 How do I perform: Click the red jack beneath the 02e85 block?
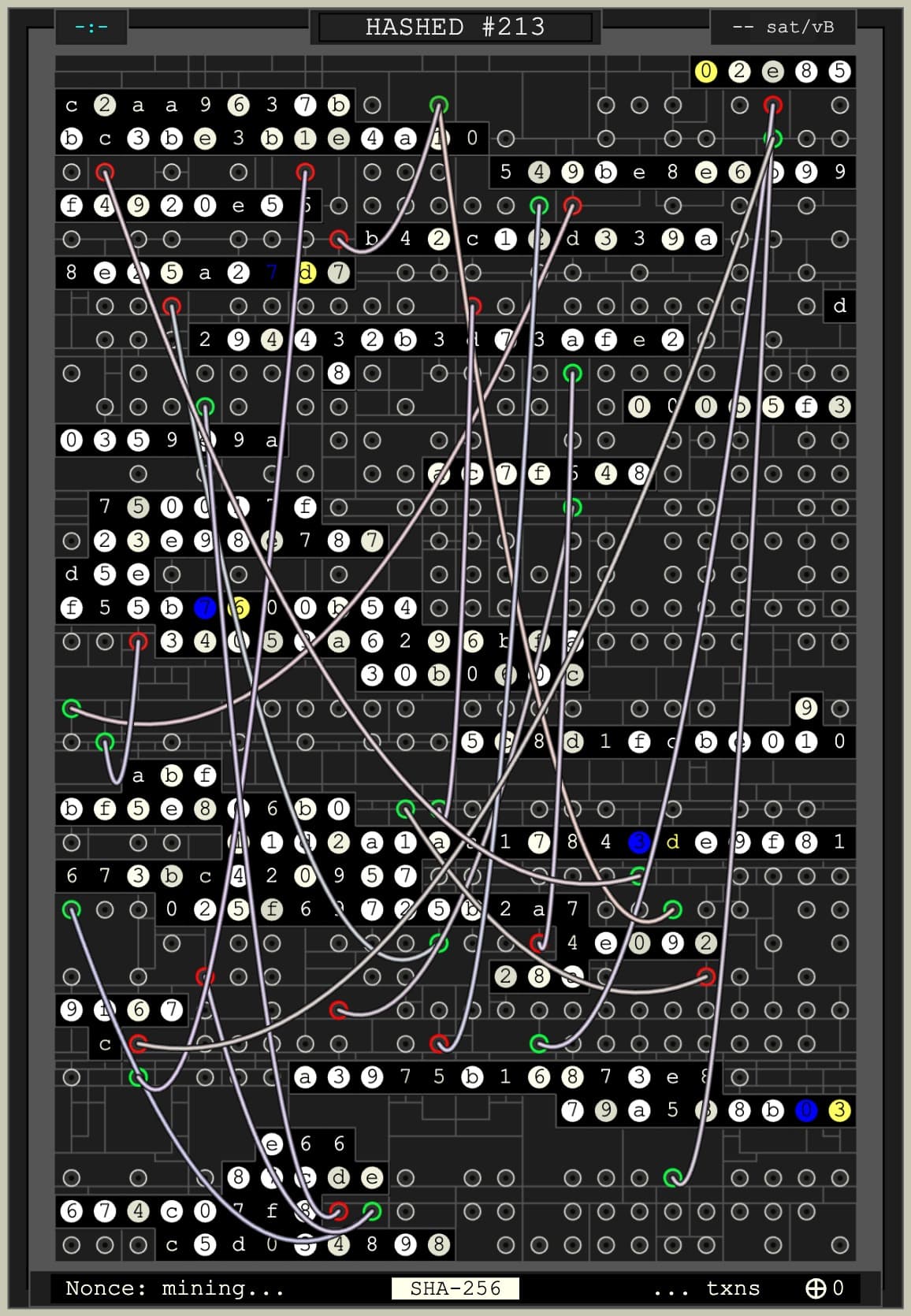tap(773, 105)
